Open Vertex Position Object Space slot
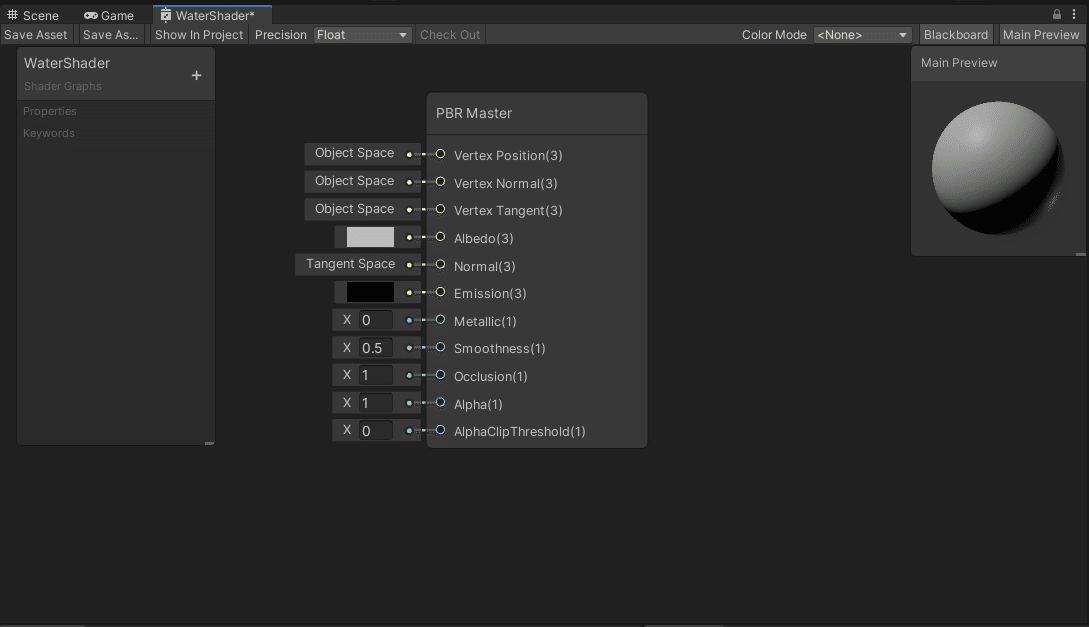 (x=354, y=153)
